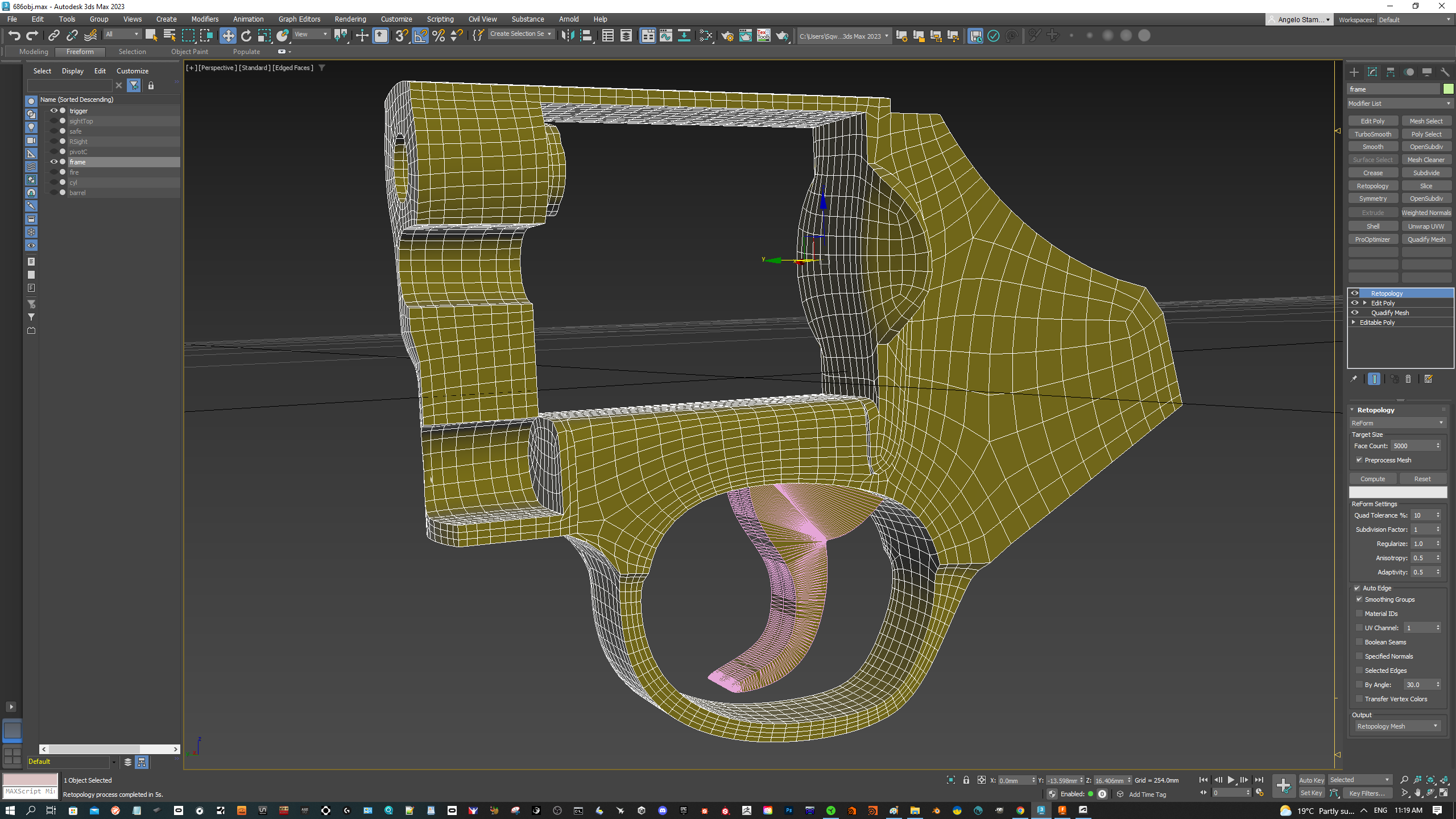
Task: Open the Modifier List dropdown
Action: click(x=1399, y=104)
